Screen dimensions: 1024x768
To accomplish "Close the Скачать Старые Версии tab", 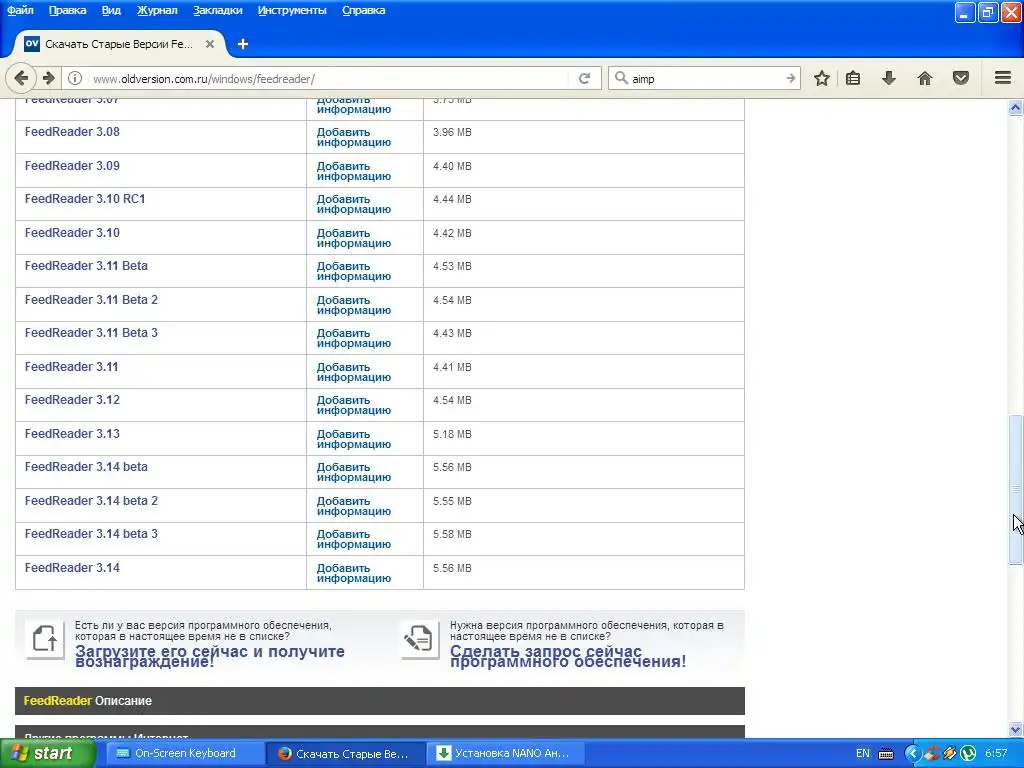I will 210,44.
